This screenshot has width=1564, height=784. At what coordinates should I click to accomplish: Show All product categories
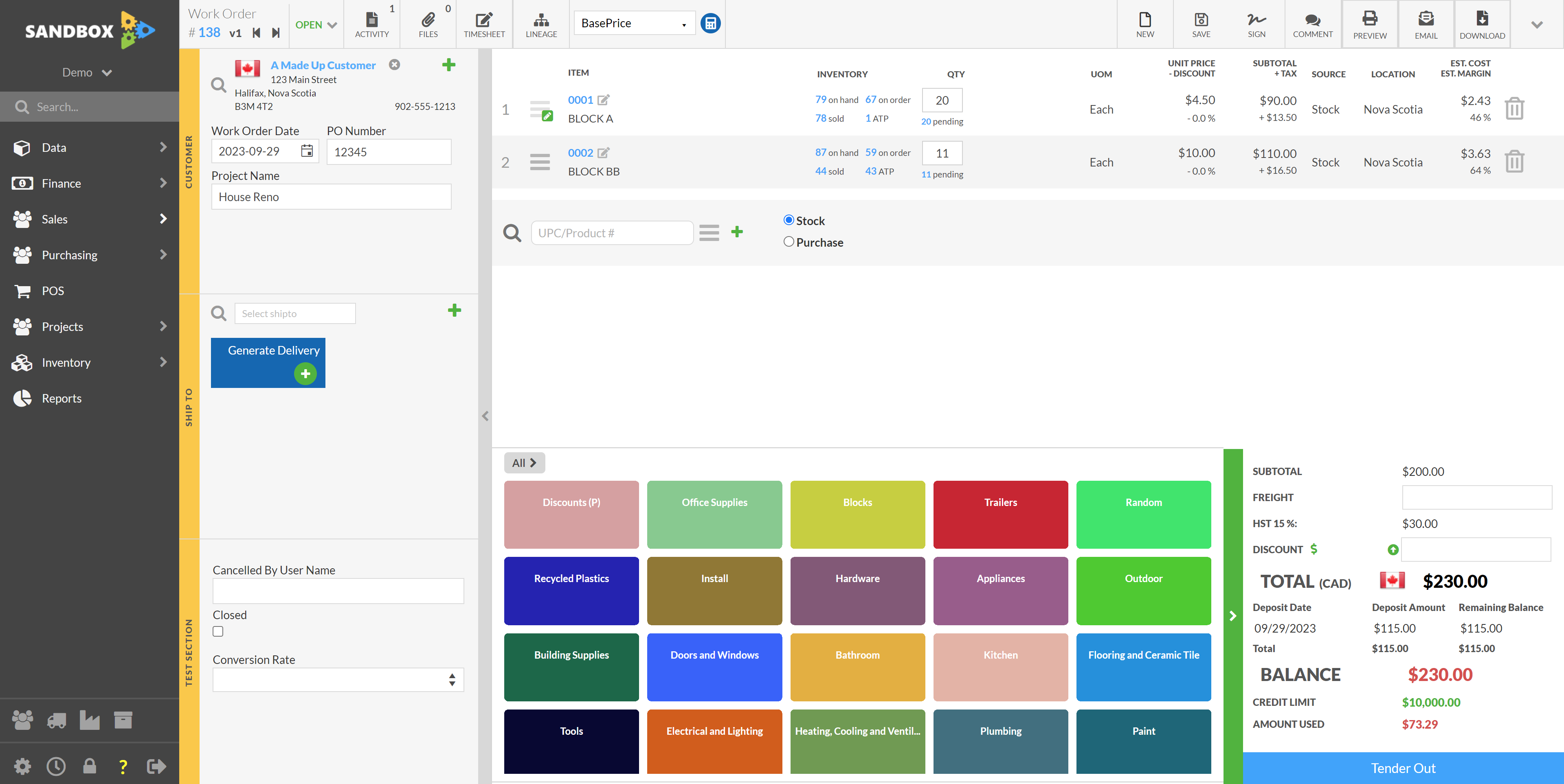pyautogui.click(x=524, y=462)
